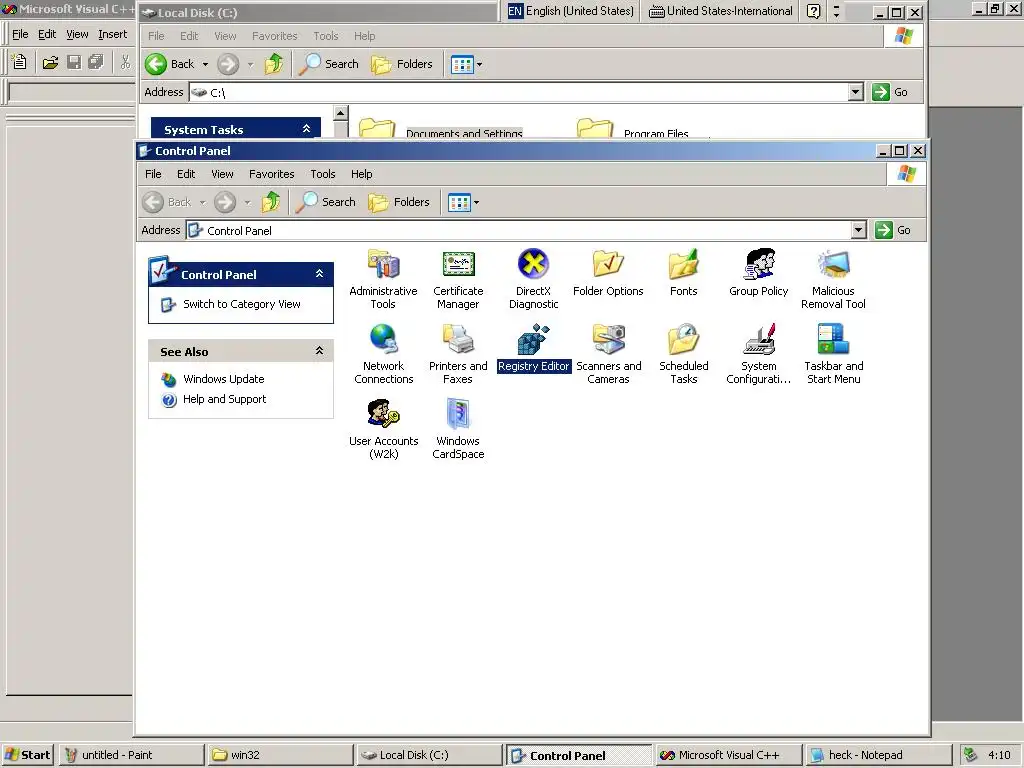
Task: Switch to Microsoft Visual C++ taskbar button
Action: 728,755
